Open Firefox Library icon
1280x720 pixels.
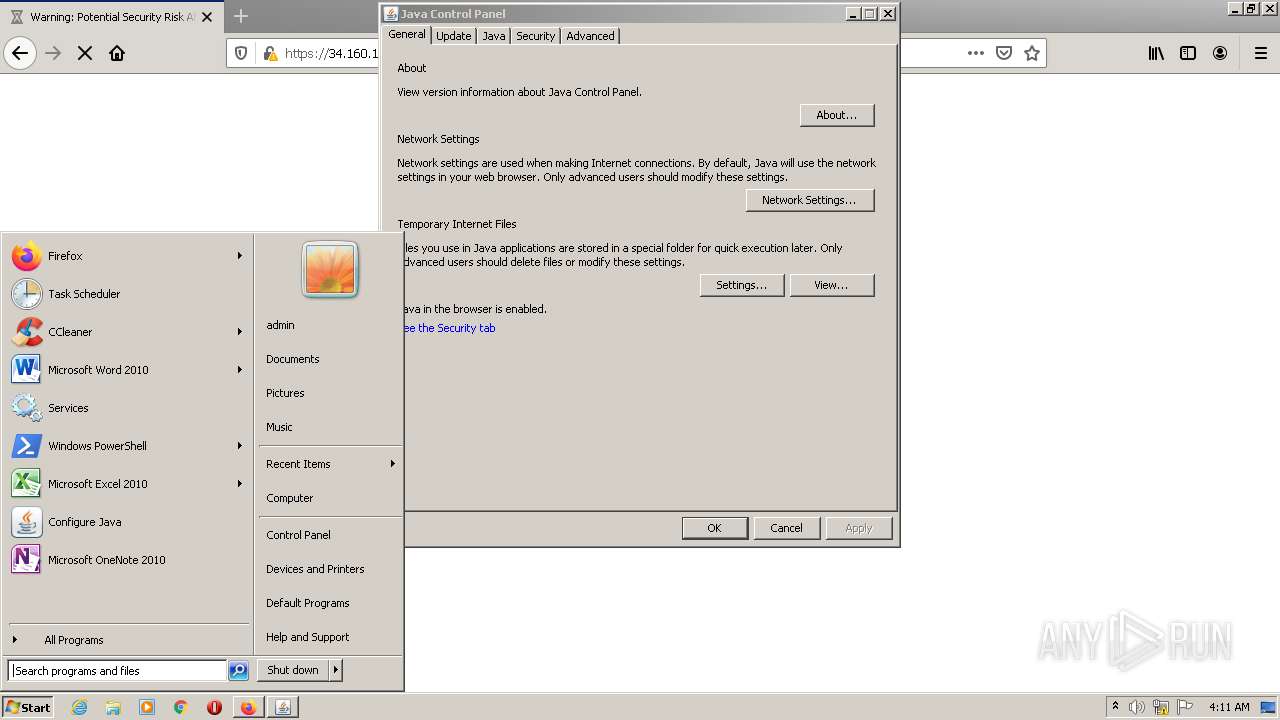tap(1156, 53)
